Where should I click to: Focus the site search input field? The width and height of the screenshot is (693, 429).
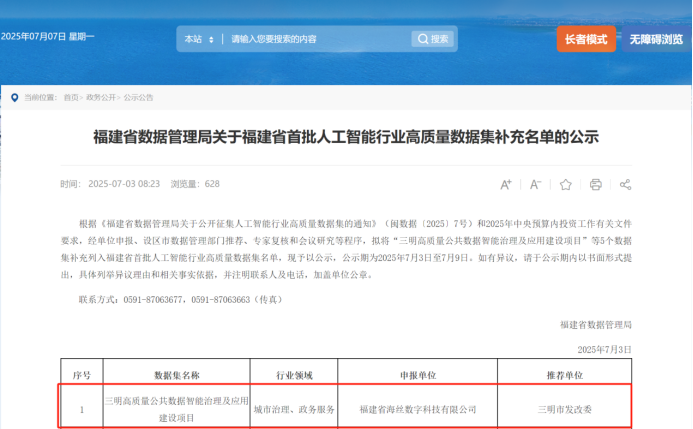(x=315, y=39)
